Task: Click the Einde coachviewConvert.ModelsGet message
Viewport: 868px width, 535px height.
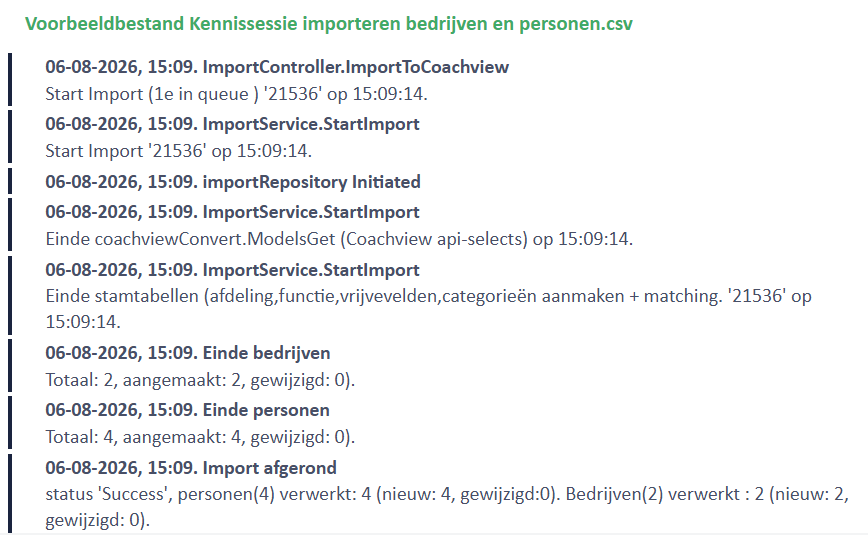Action: [339, 239]
